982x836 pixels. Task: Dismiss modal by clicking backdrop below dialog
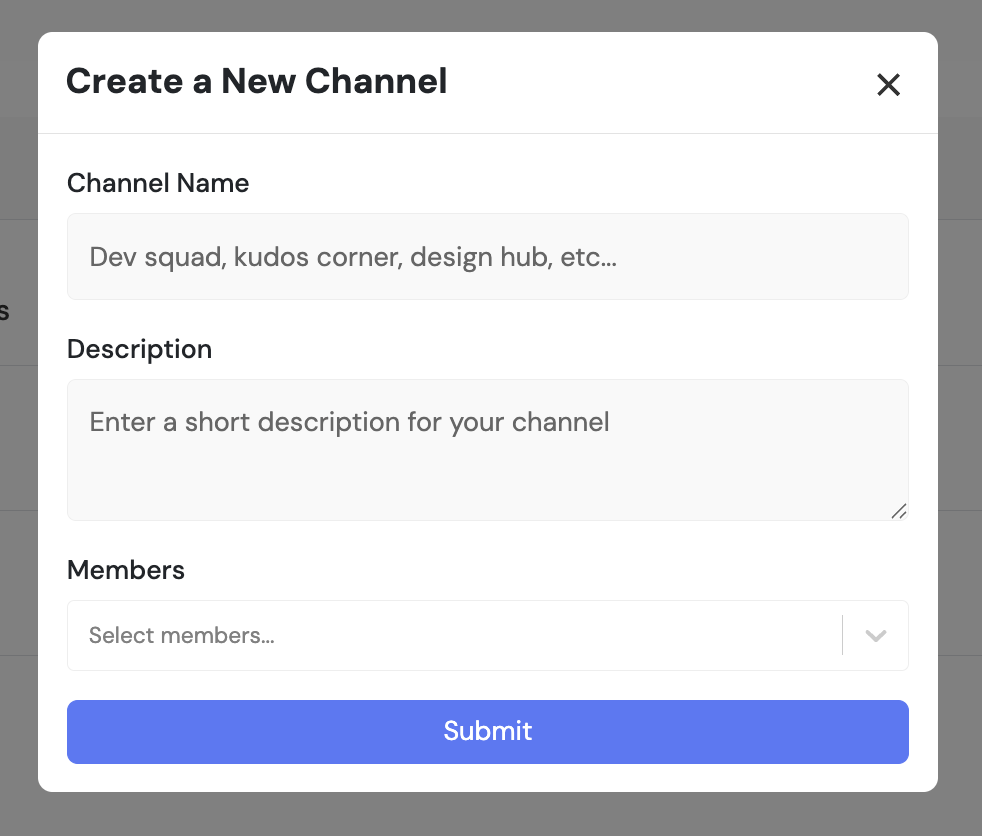click(490, 815)
